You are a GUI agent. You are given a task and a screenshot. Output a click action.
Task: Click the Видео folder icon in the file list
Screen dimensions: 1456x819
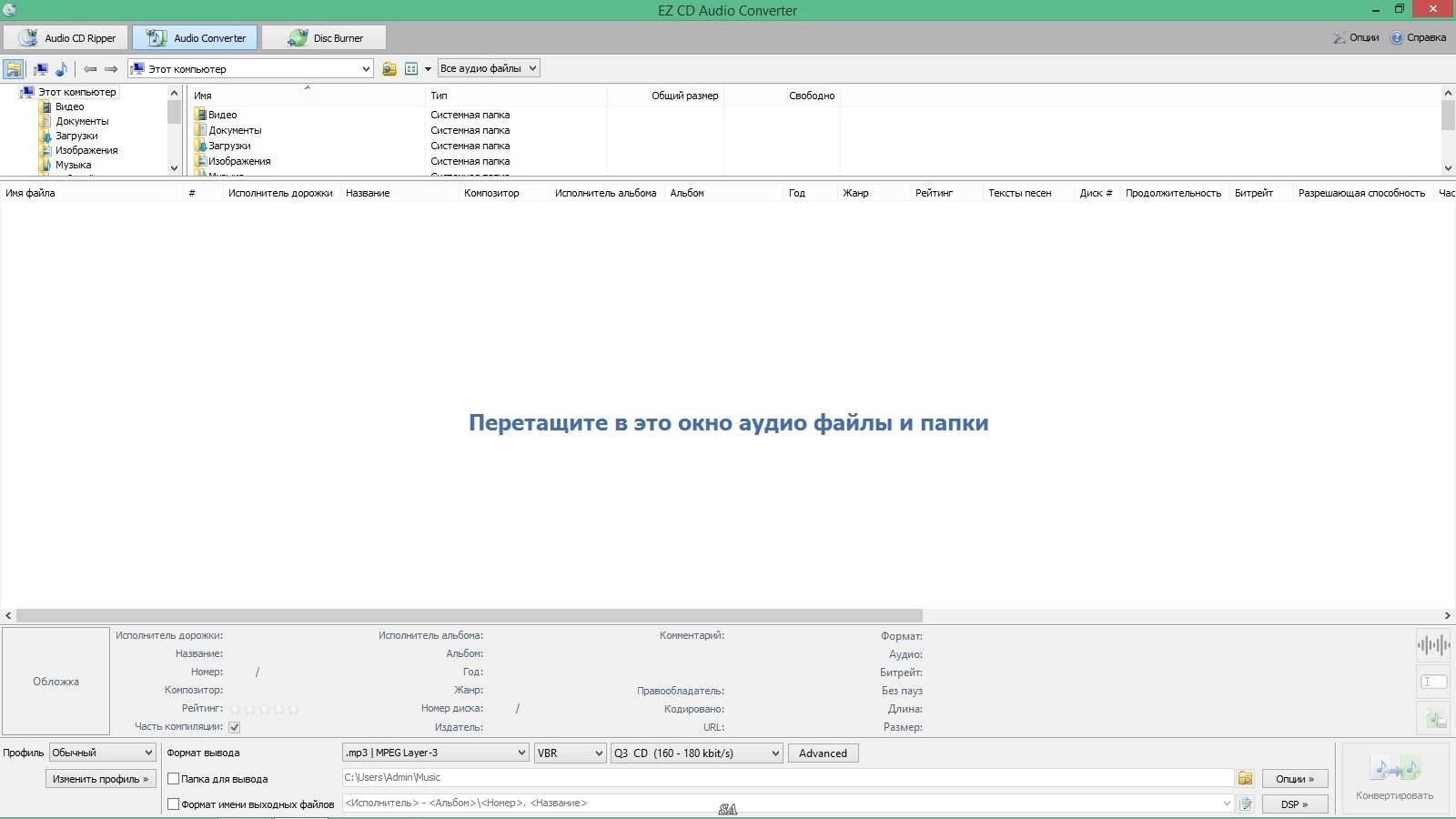coord(200,115)
